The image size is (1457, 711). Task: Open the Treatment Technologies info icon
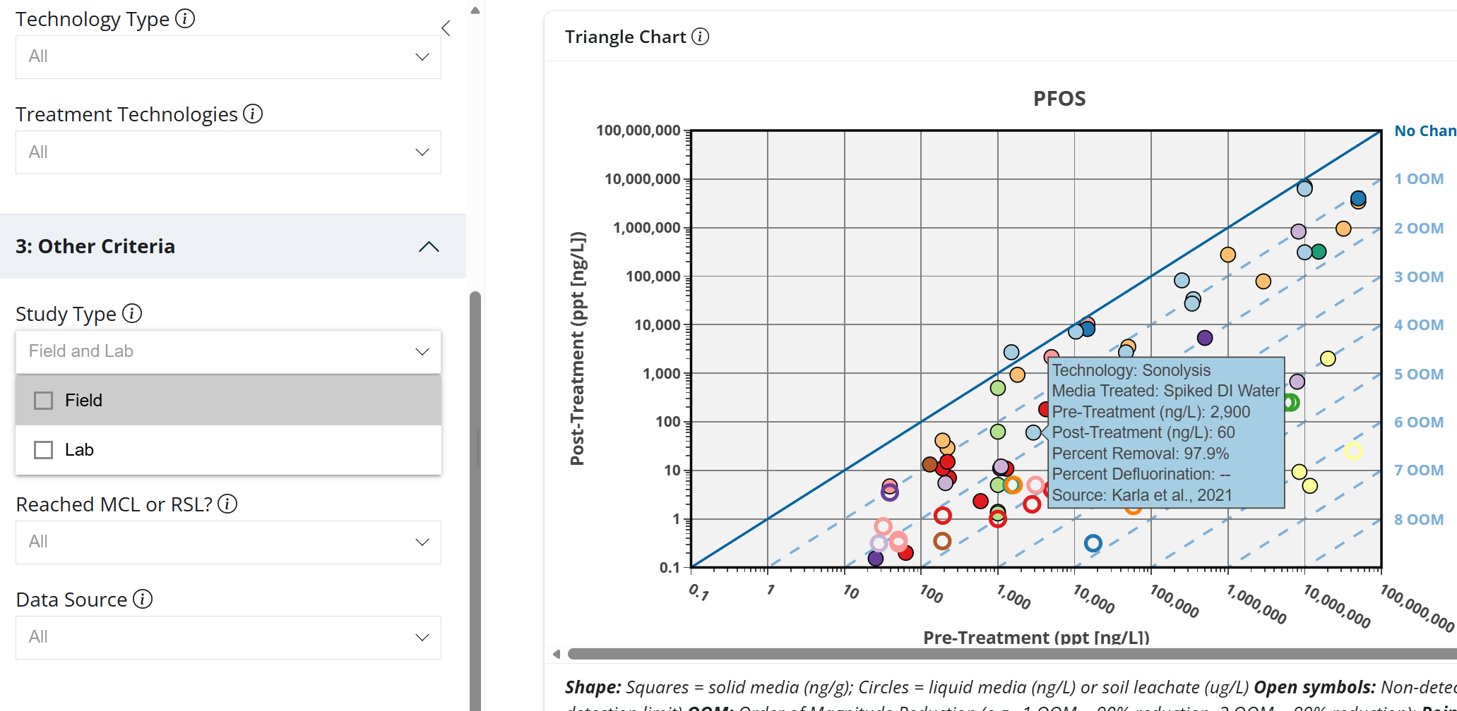tap(253, 114)
